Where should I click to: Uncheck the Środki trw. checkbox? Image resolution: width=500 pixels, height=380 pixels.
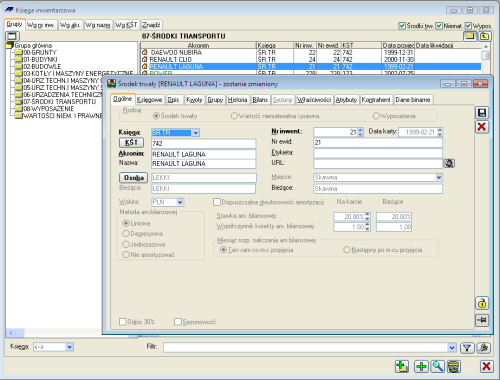tap(402, 26)
